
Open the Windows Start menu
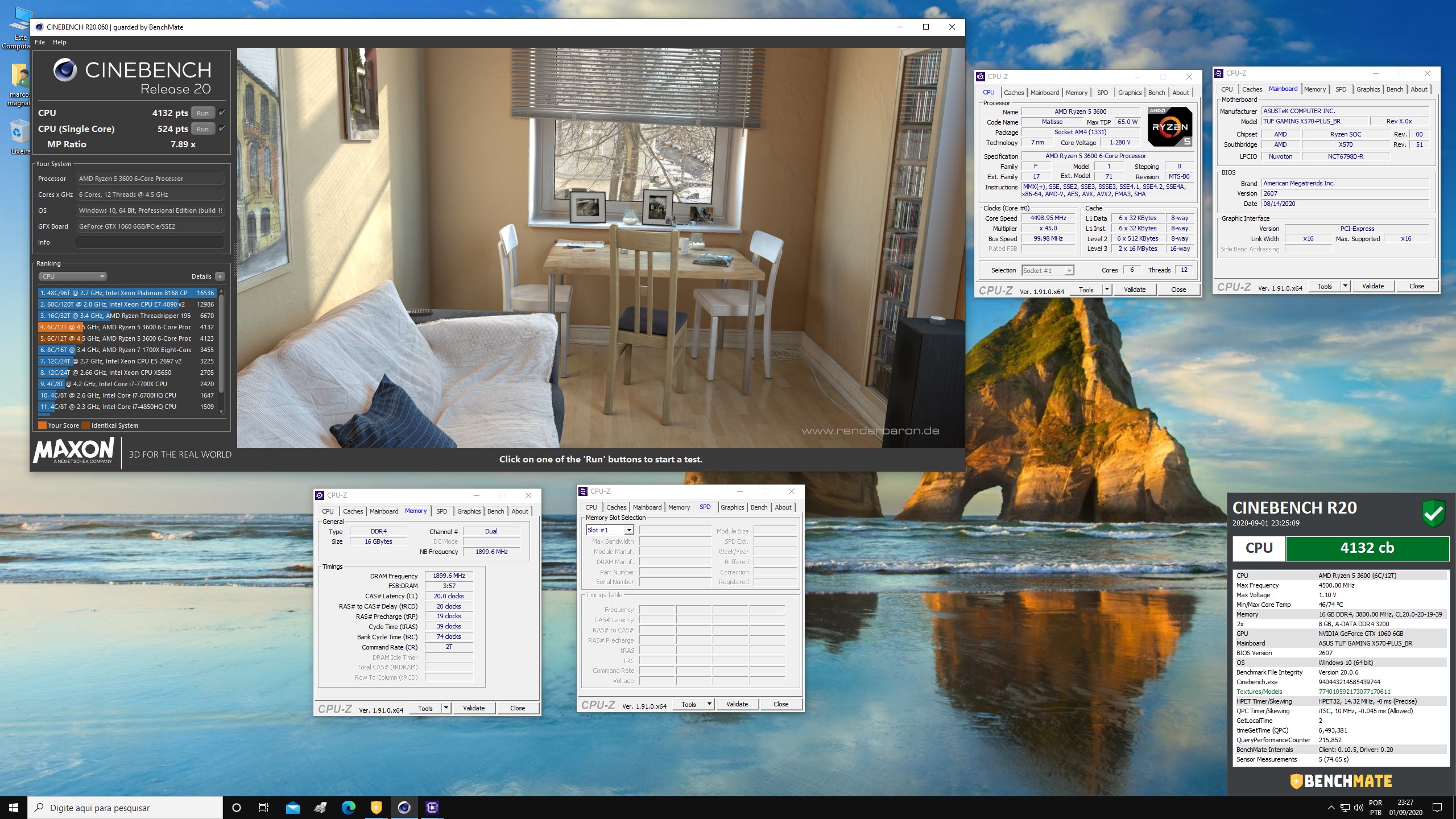coord(14,808)
